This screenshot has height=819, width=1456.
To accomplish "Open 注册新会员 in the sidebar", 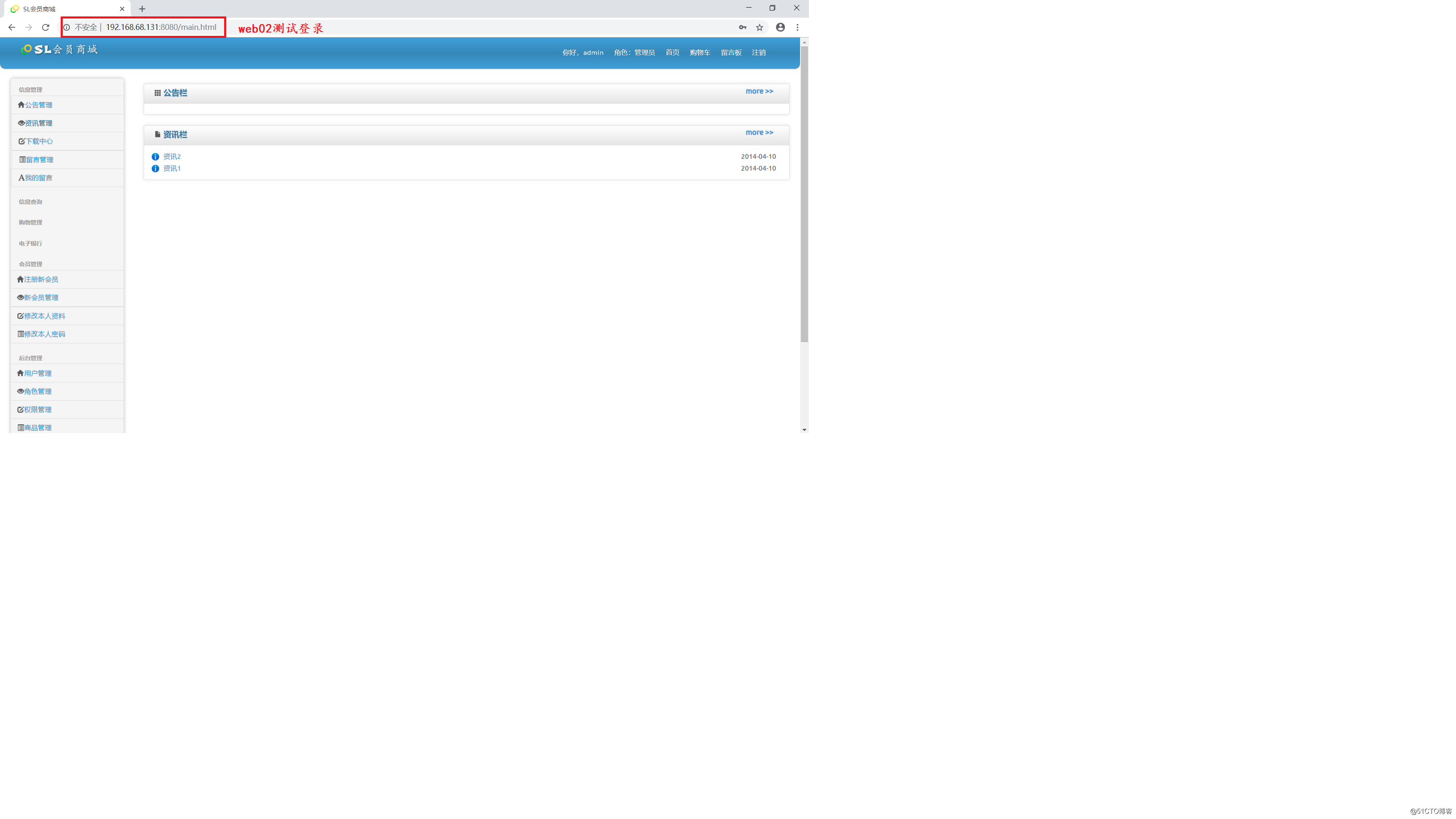I will pos(67,280).
